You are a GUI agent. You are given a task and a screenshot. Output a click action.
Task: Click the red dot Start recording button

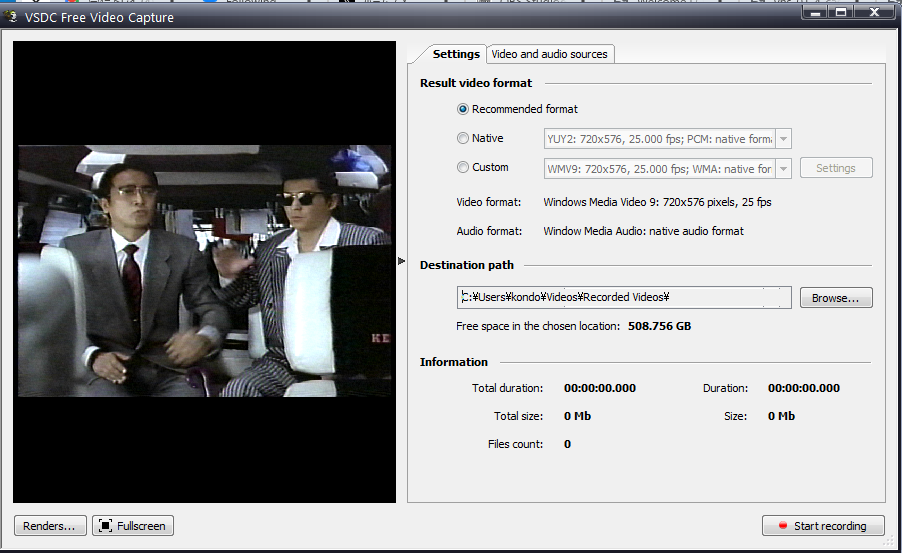click(823, 526)
